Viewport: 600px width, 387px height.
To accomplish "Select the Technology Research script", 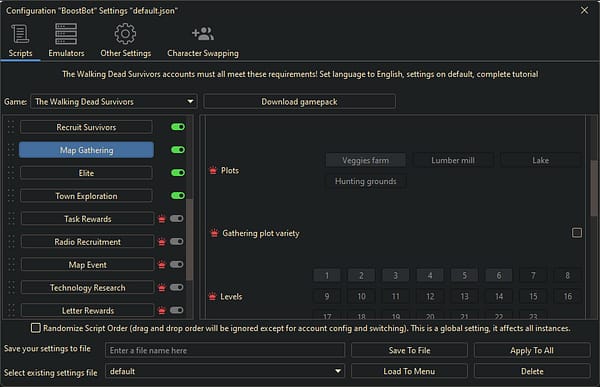I will tap(88, 288).
